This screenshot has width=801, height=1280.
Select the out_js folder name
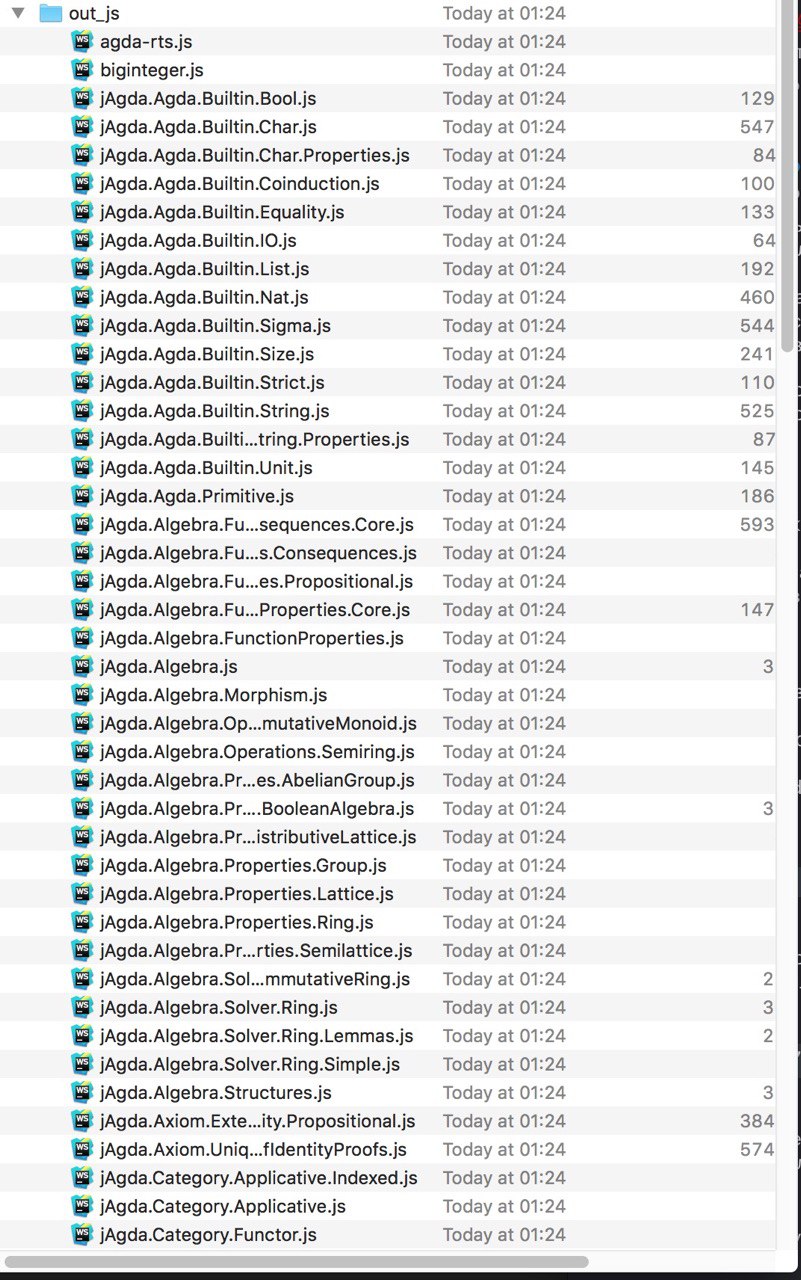[94, 14]
